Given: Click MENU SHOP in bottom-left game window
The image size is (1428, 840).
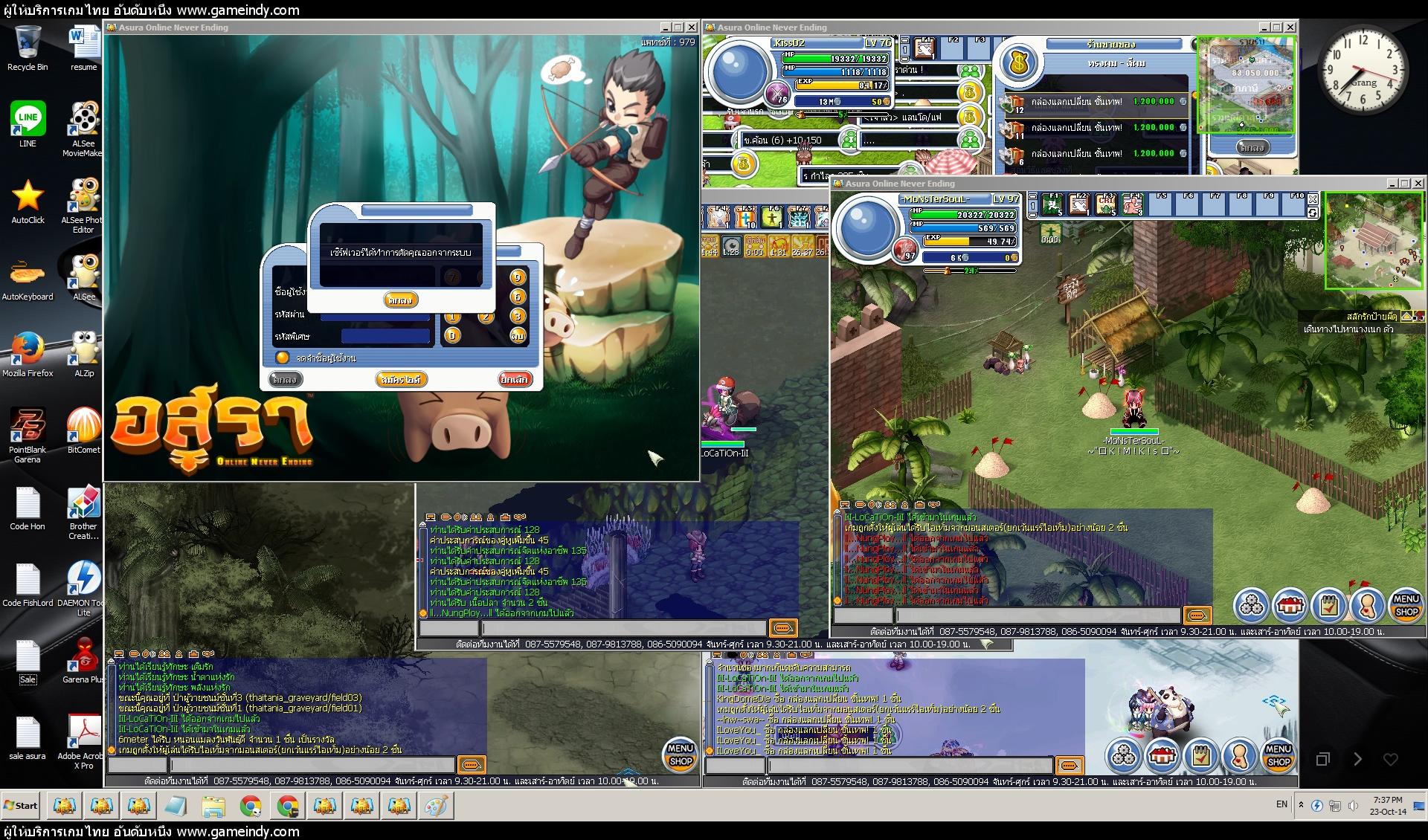Looking at the screenshot, I should click(x=681, y=755).
